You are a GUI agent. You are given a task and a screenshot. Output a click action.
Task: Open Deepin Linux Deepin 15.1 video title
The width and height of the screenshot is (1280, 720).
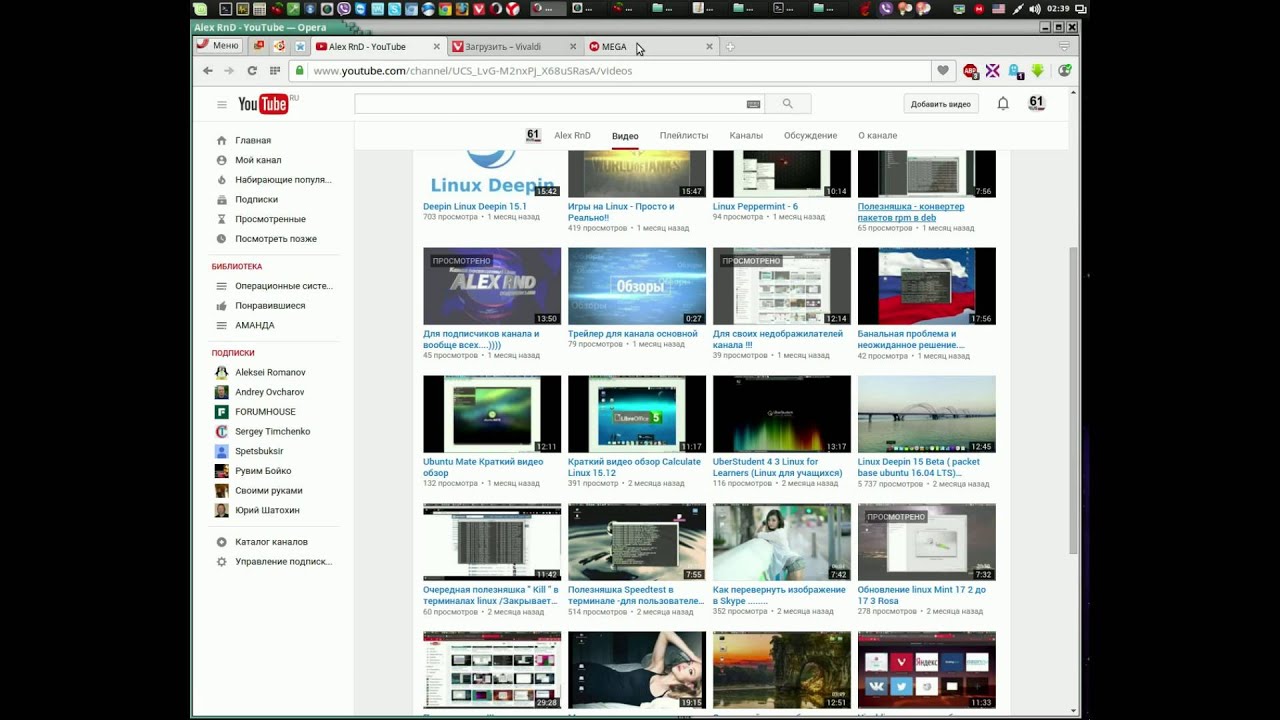[474, 207]
